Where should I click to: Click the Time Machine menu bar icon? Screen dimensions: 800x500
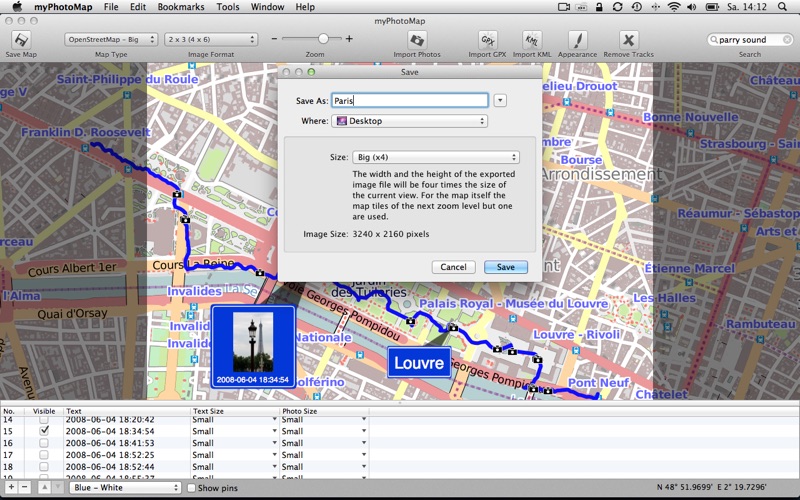636,7
